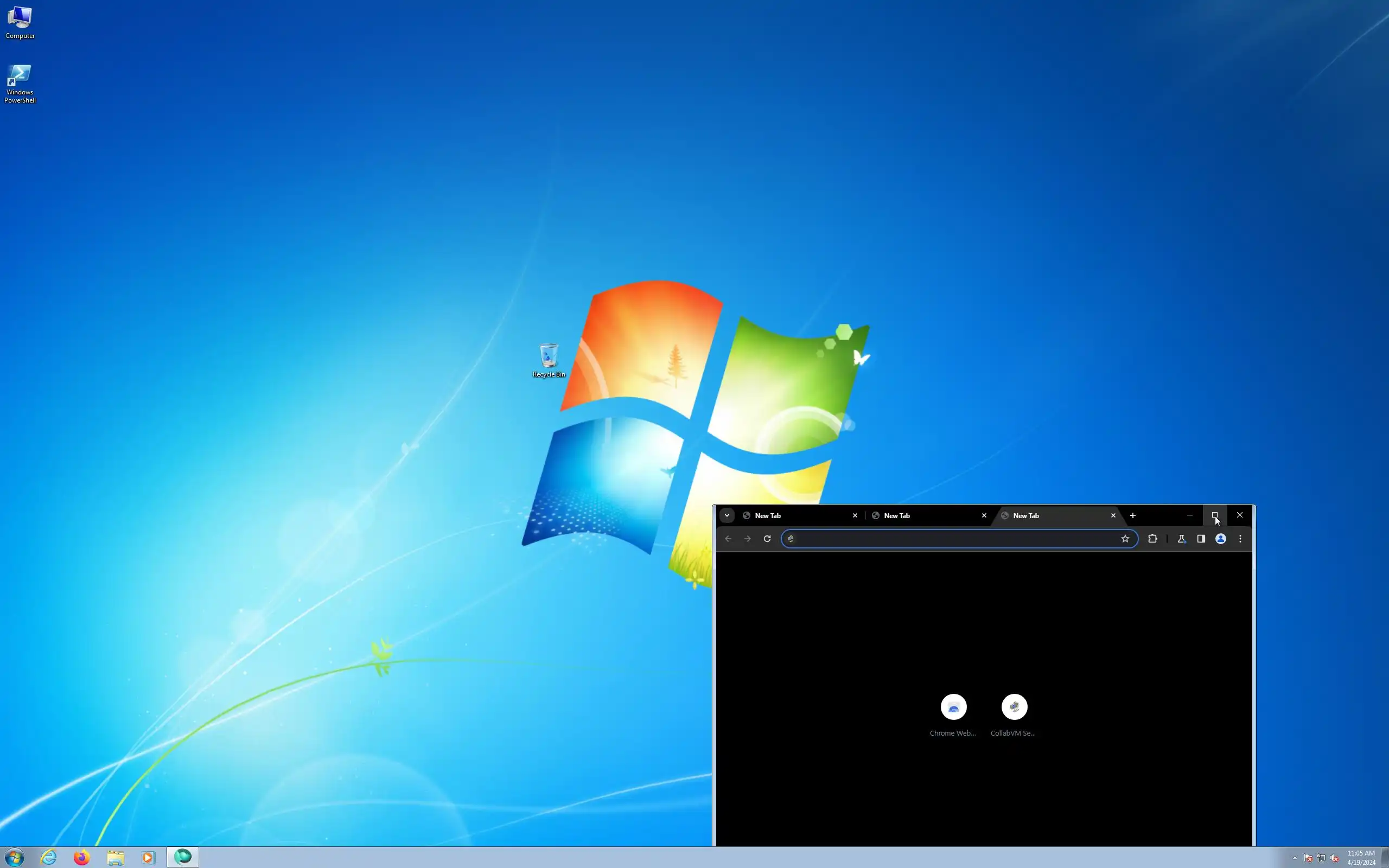
Task: Open the Recycle Bin desktop icon
Action: pyautogui.click(x=549, y=356)
